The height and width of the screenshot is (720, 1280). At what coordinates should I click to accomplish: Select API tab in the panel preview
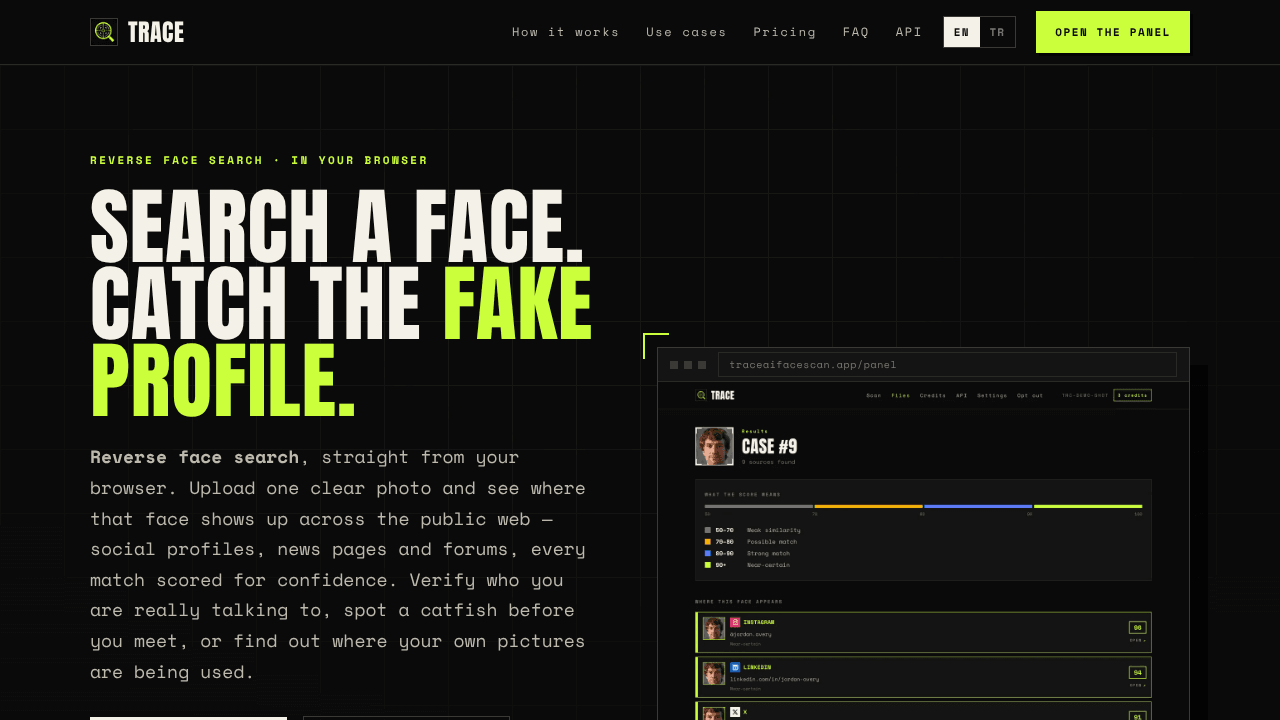[961, 395]
